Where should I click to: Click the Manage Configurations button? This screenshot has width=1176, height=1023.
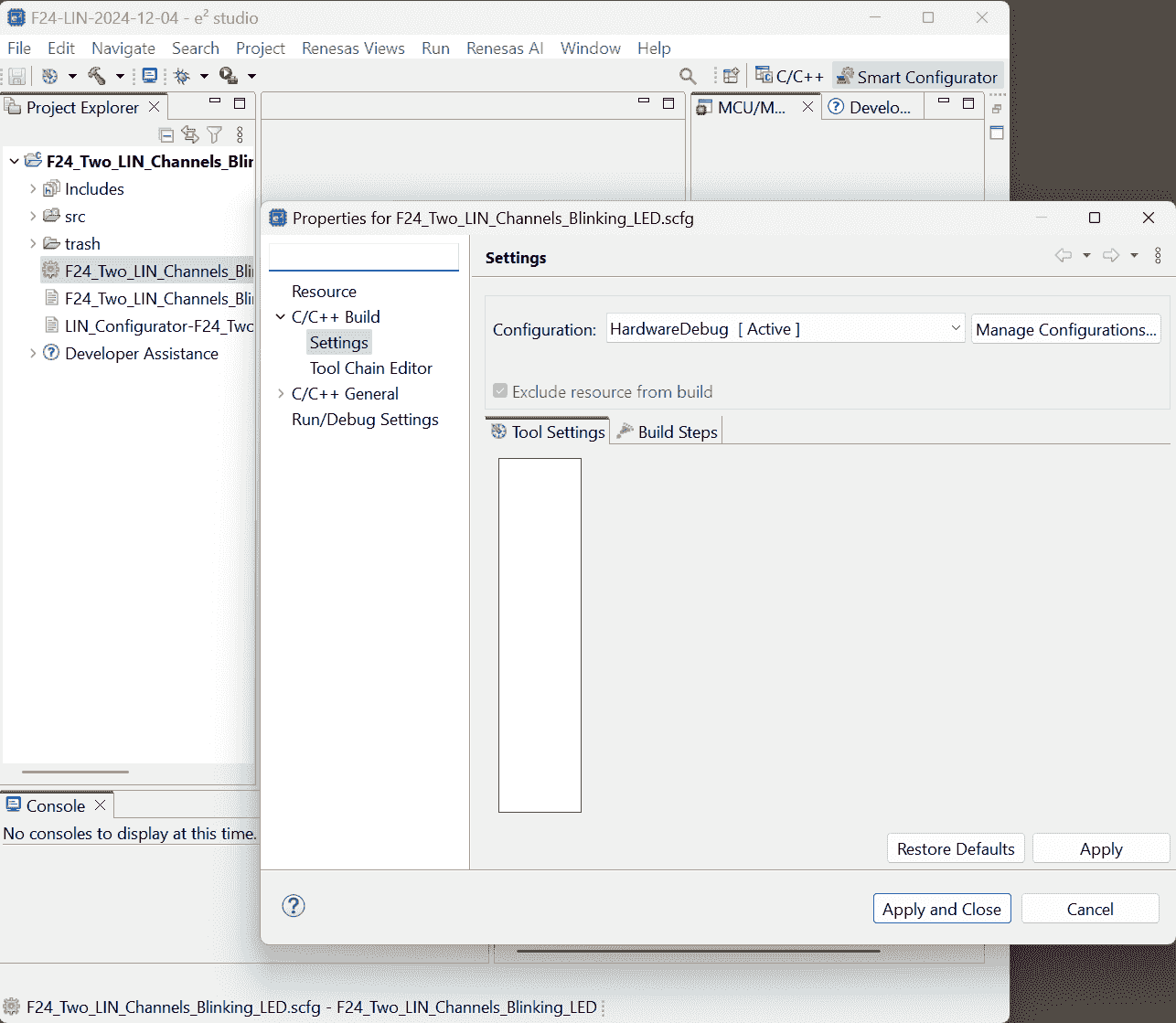[x=1065, y=329]
